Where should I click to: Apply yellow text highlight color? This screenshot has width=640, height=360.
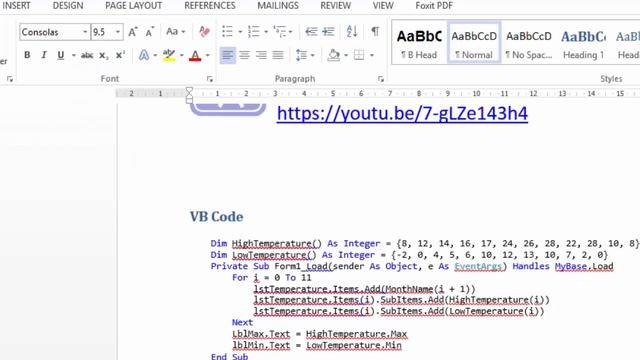pyautogui.click(x=169, y=55)
